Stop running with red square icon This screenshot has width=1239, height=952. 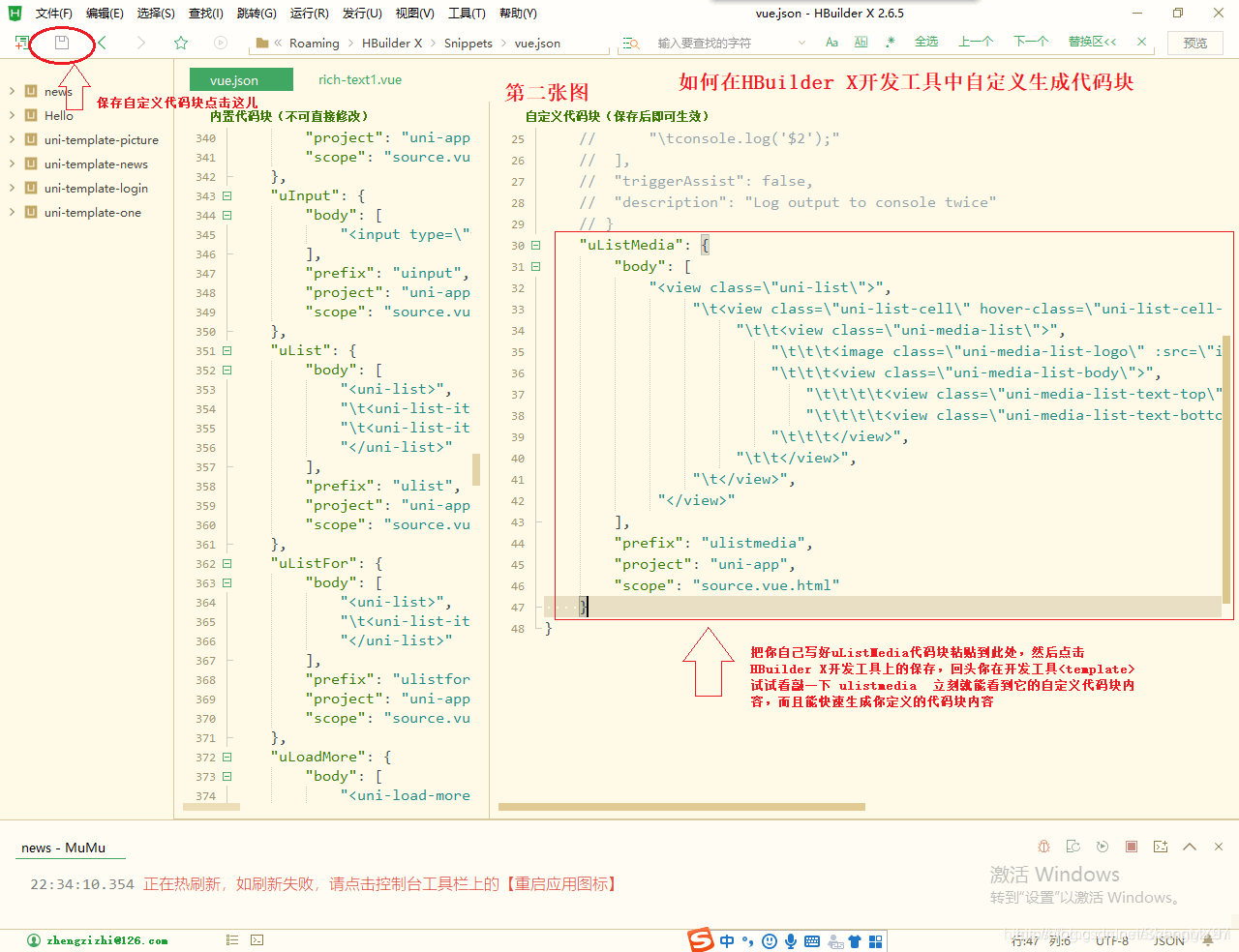click(1132, 847)
